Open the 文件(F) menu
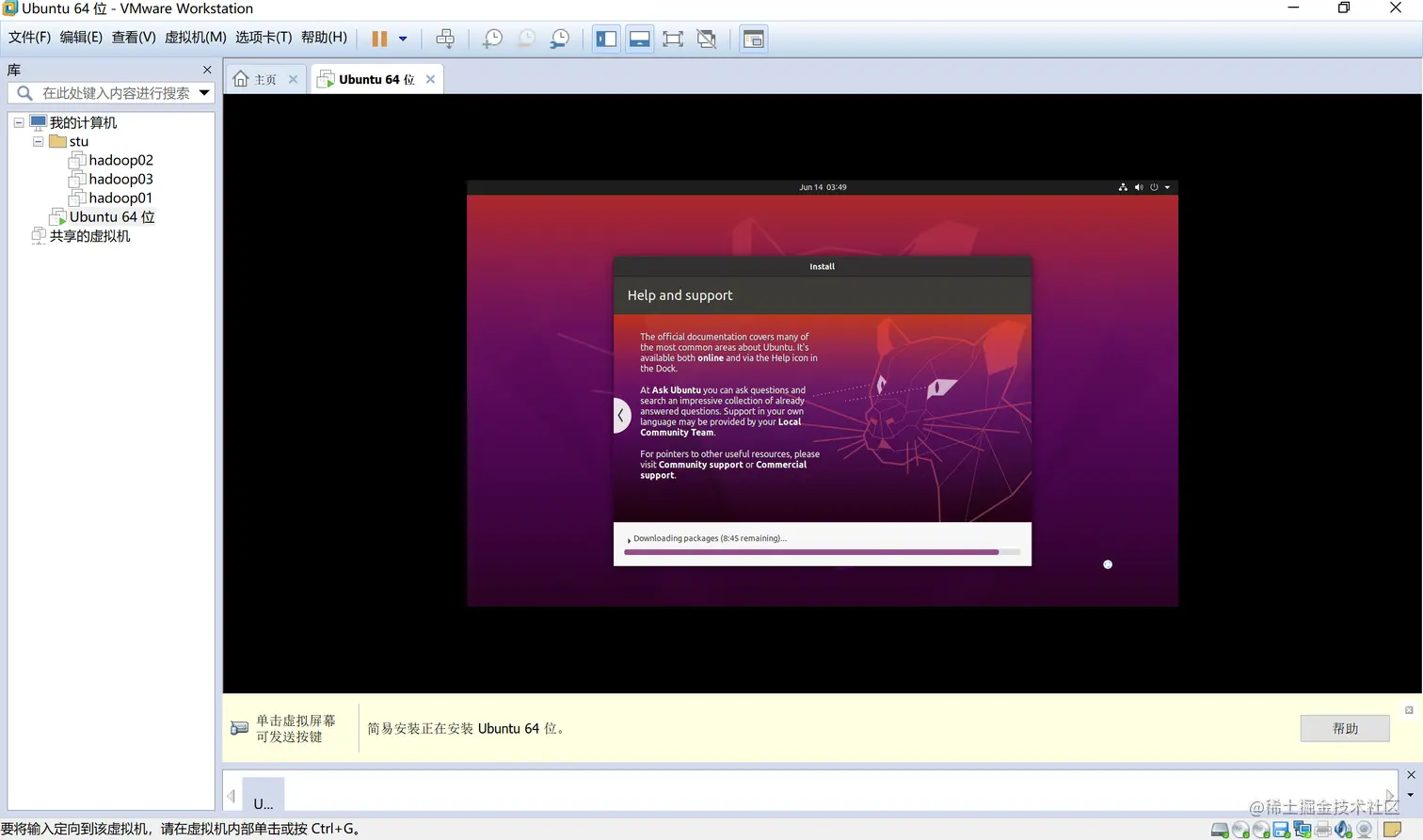Image resolution: width=1423 pixels, height=840 pixels. point(29,38)
